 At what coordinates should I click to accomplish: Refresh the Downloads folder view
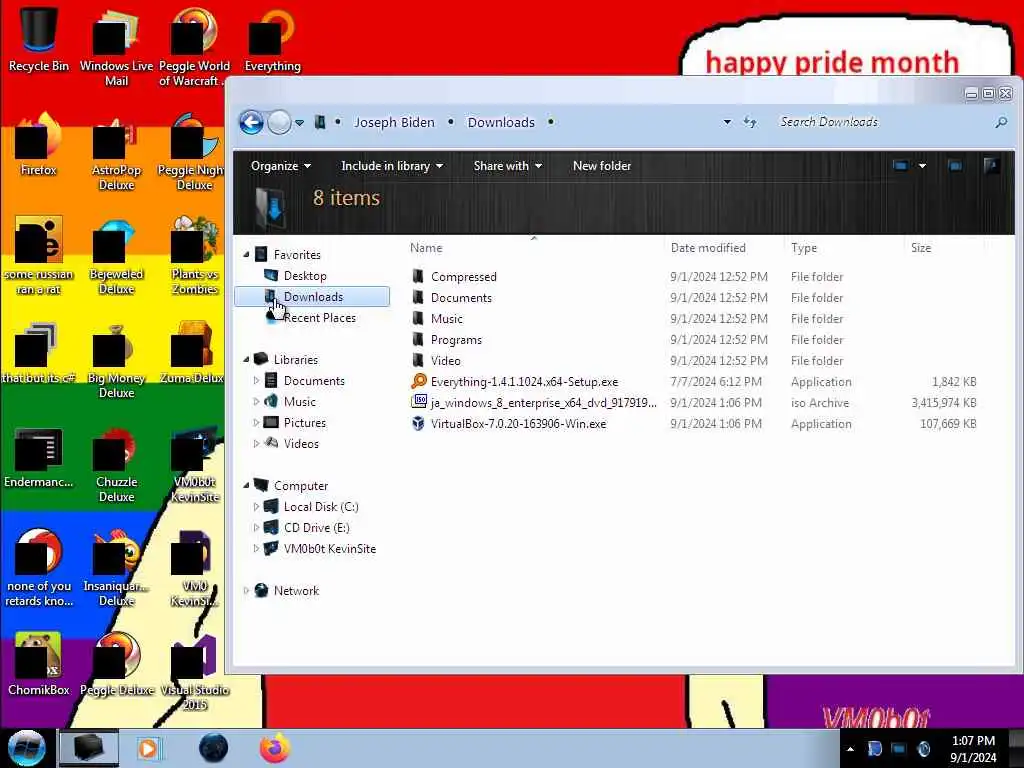pyautogui.click(x=750, y=122)
